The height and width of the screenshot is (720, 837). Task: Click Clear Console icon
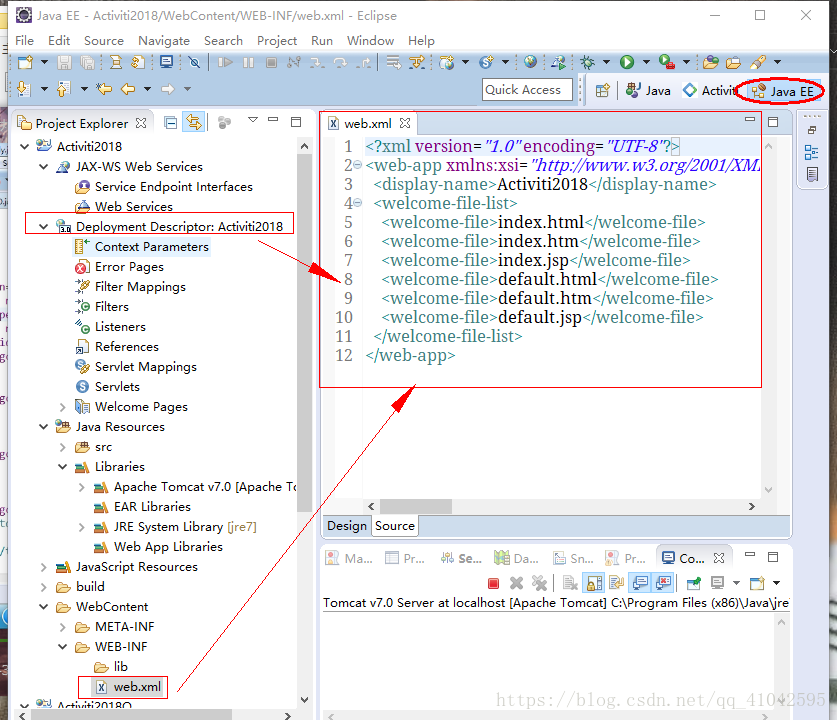coord(570,583)
